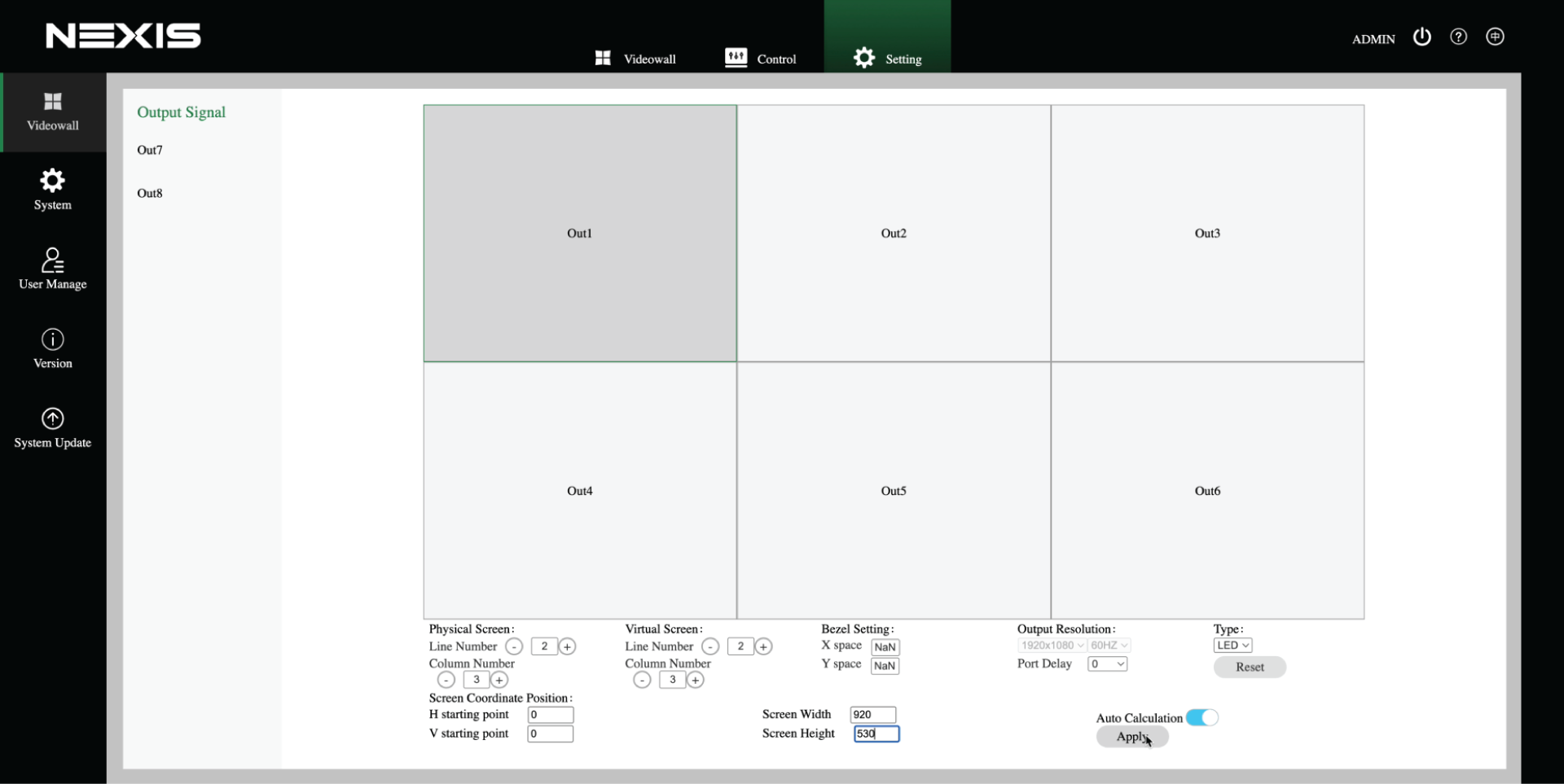Expand the 1920x1080 resolution dropdown
The width and height of the screenshot is (1564, 784).
point(1052,646)
